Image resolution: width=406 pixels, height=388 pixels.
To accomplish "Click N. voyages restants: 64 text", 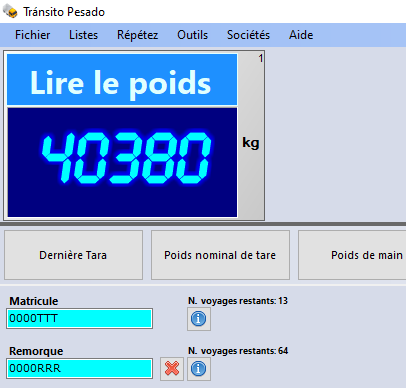I will tap(238, 351).
